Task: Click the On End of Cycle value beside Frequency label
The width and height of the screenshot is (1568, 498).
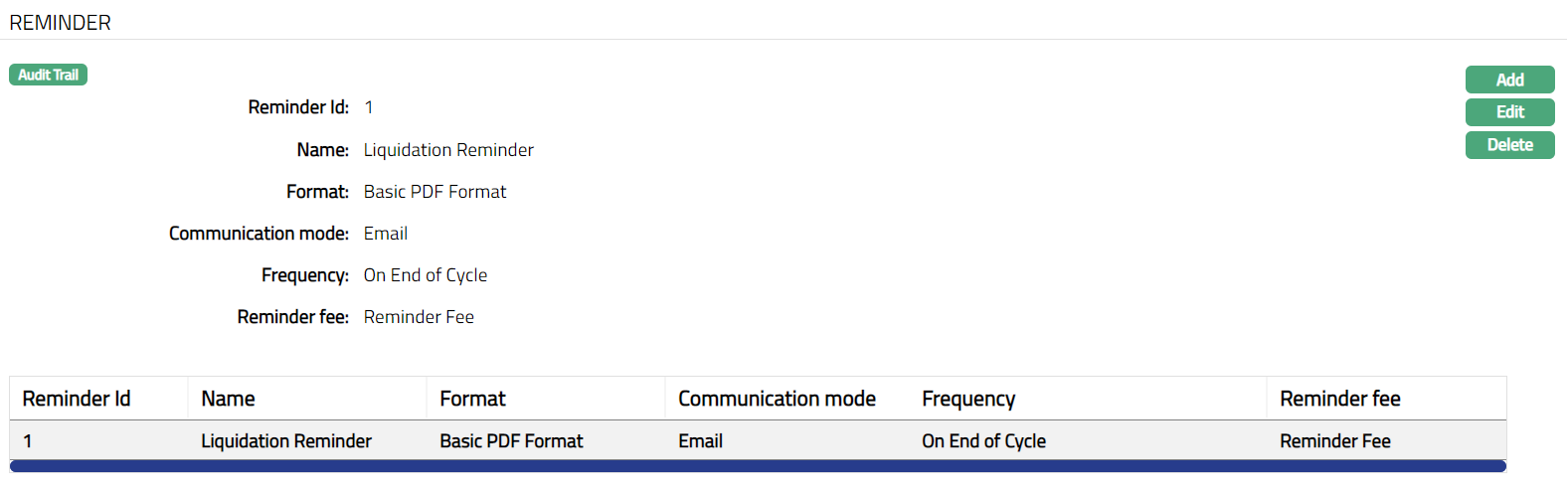Action: (426, 275)
